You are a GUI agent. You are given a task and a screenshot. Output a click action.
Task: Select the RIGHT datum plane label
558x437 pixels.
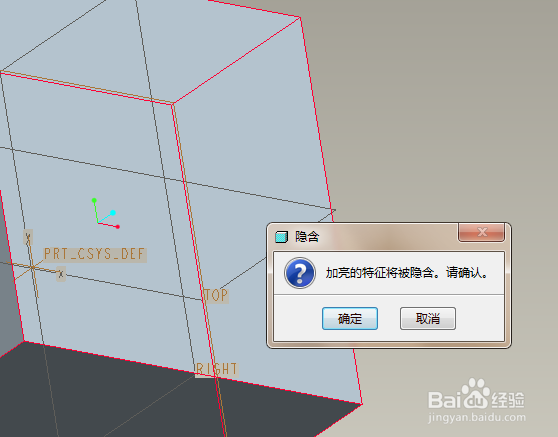pyautogui.click(x=216, y=369)
